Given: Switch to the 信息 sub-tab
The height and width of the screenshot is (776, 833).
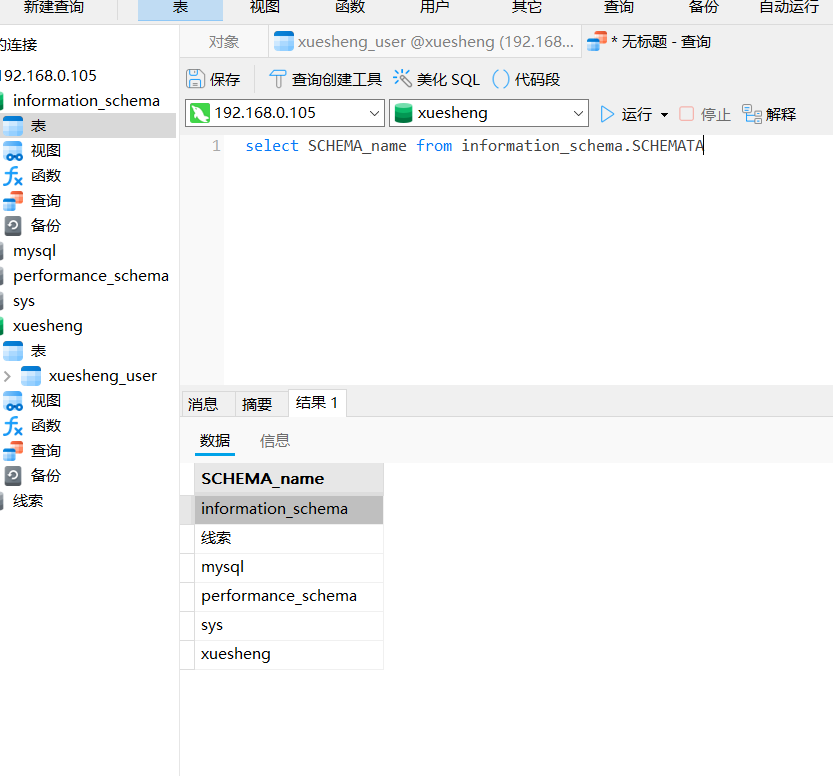Looking at the screenshot, I should tap(275, 440).
